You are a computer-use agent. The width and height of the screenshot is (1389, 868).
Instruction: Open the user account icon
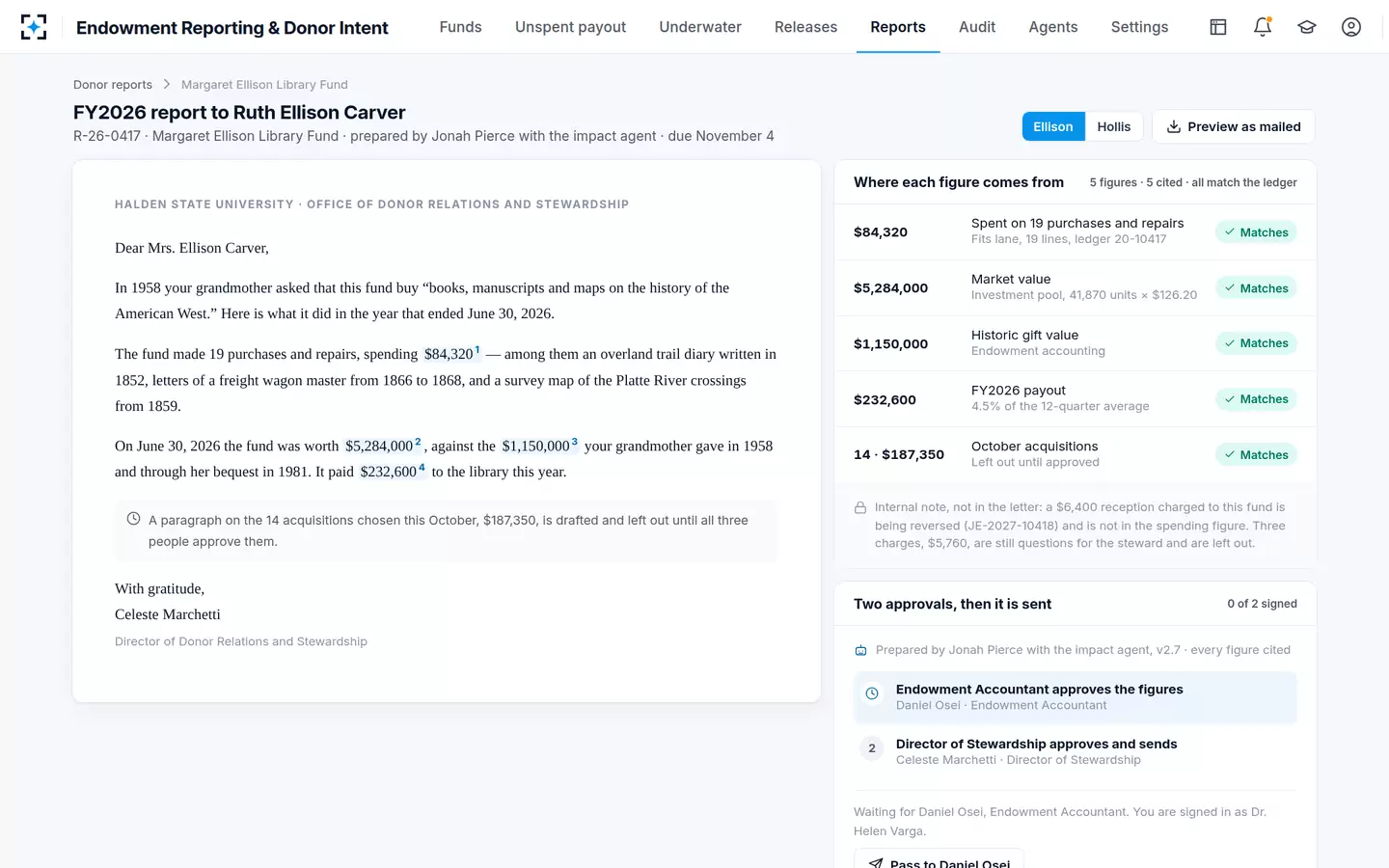tap(1351, 27)
